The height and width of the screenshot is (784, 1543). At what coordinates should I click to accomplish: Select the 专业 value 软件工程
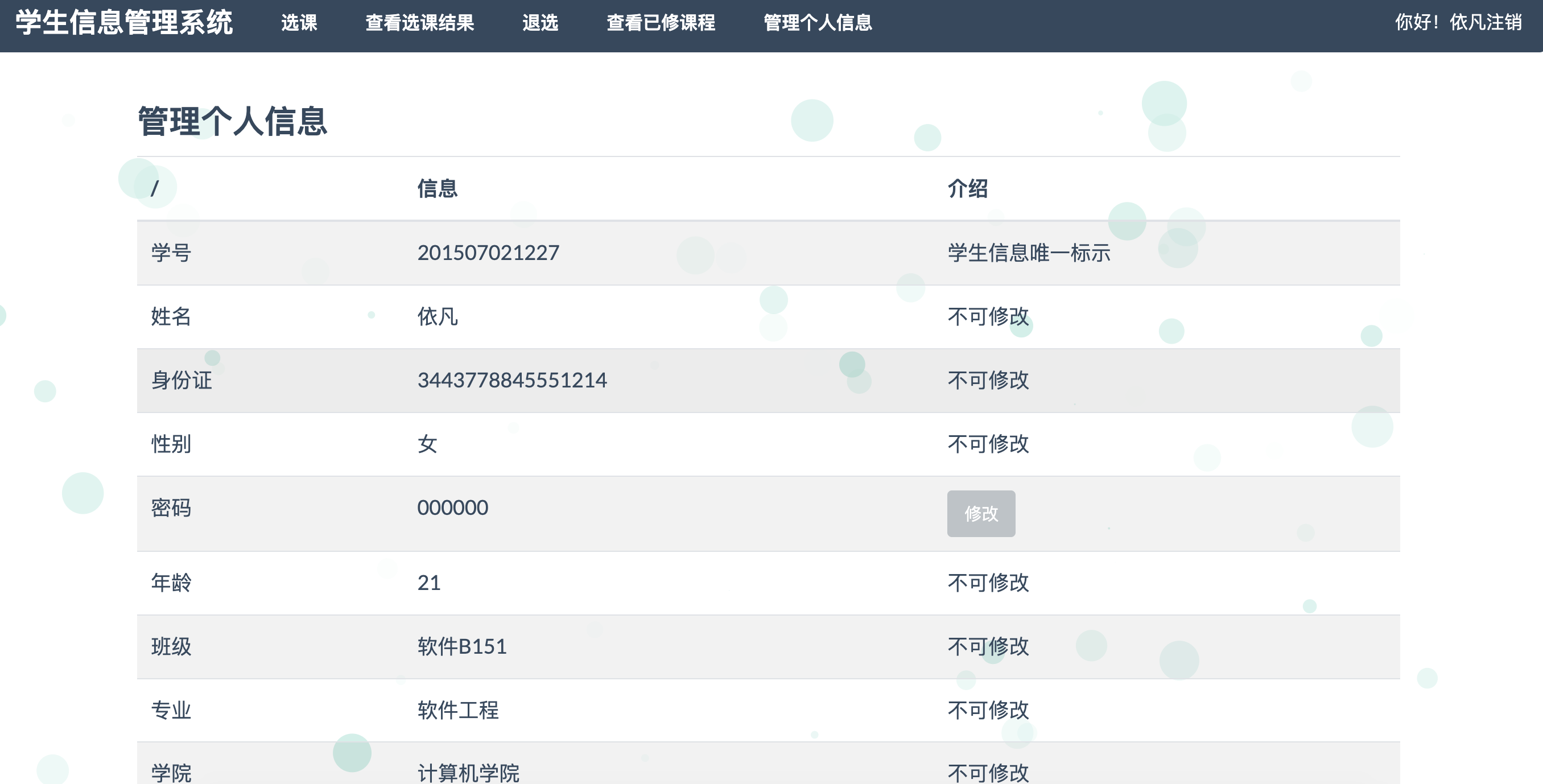point(457,712)
